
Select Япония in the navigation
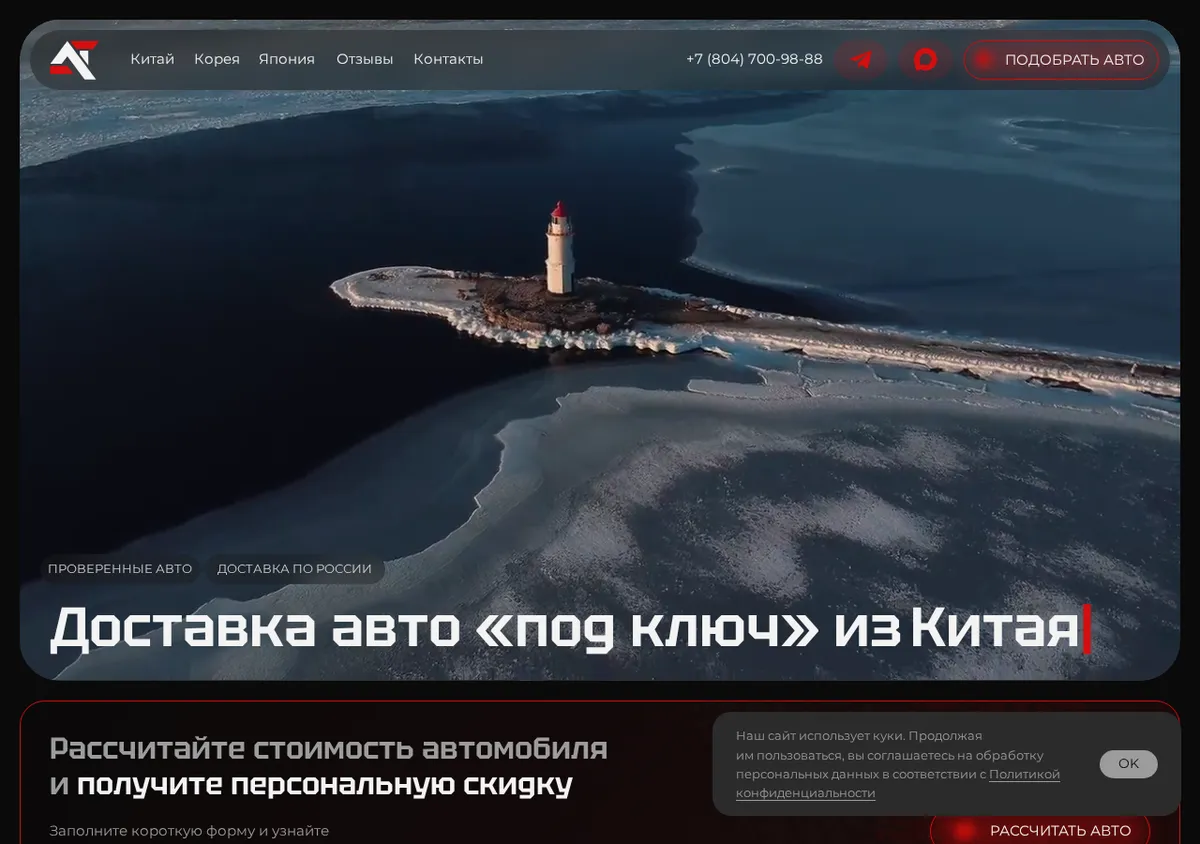pyautogui.click(x=286, y=59)
